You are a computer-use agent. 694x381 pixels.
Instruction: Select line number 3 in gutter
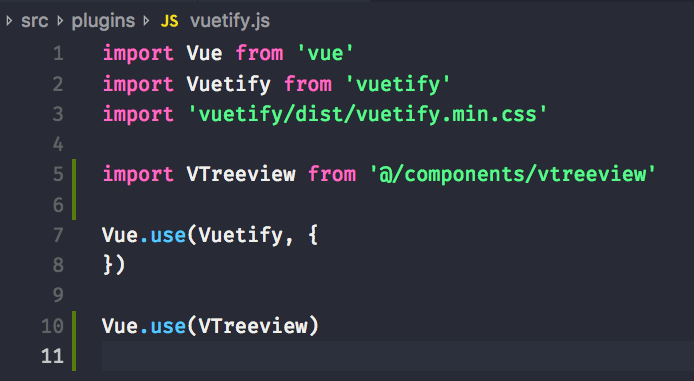pos(58,114)
